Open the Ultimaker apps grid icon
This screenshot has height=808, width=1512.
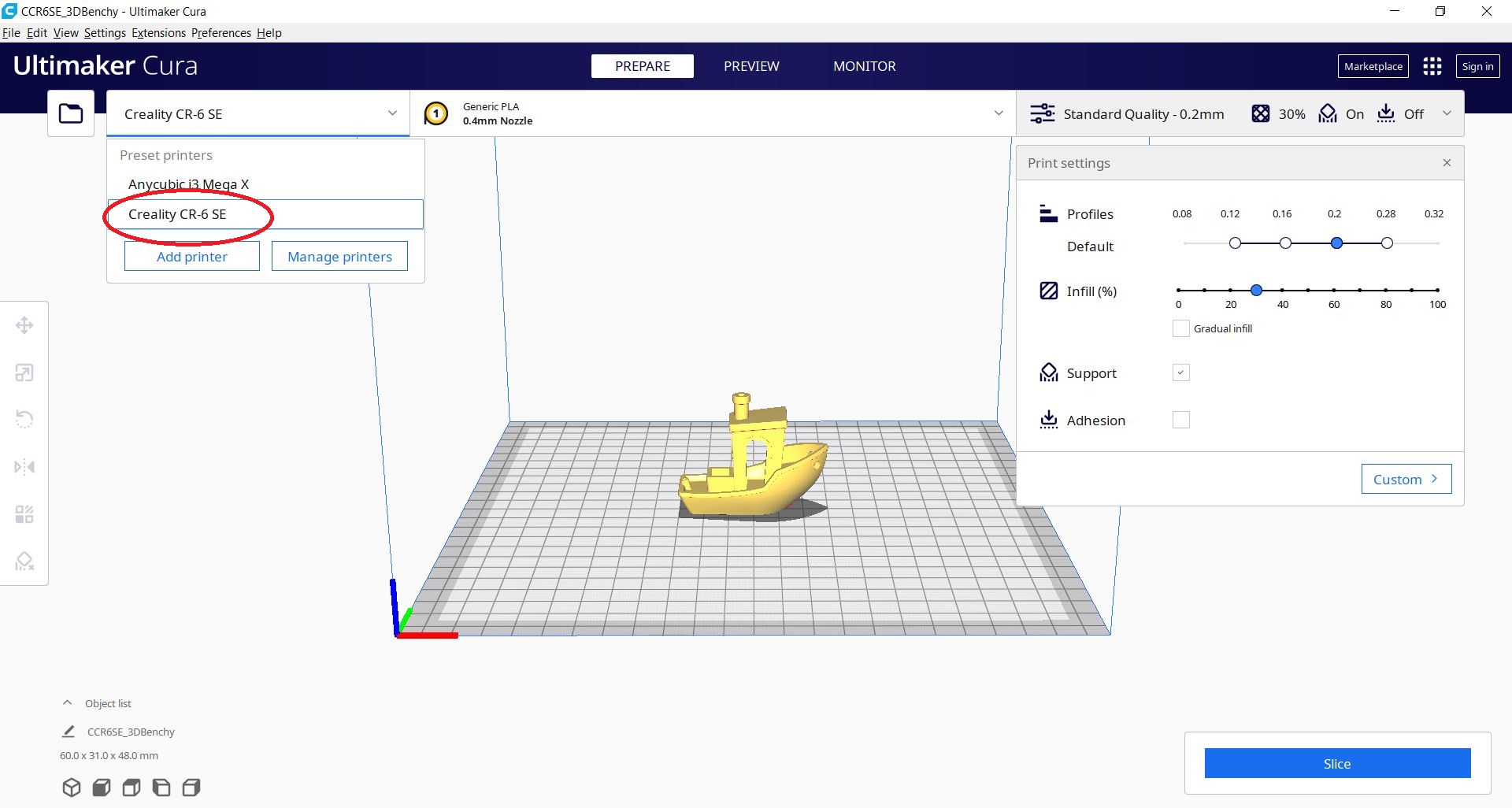tap(1432, 66)
